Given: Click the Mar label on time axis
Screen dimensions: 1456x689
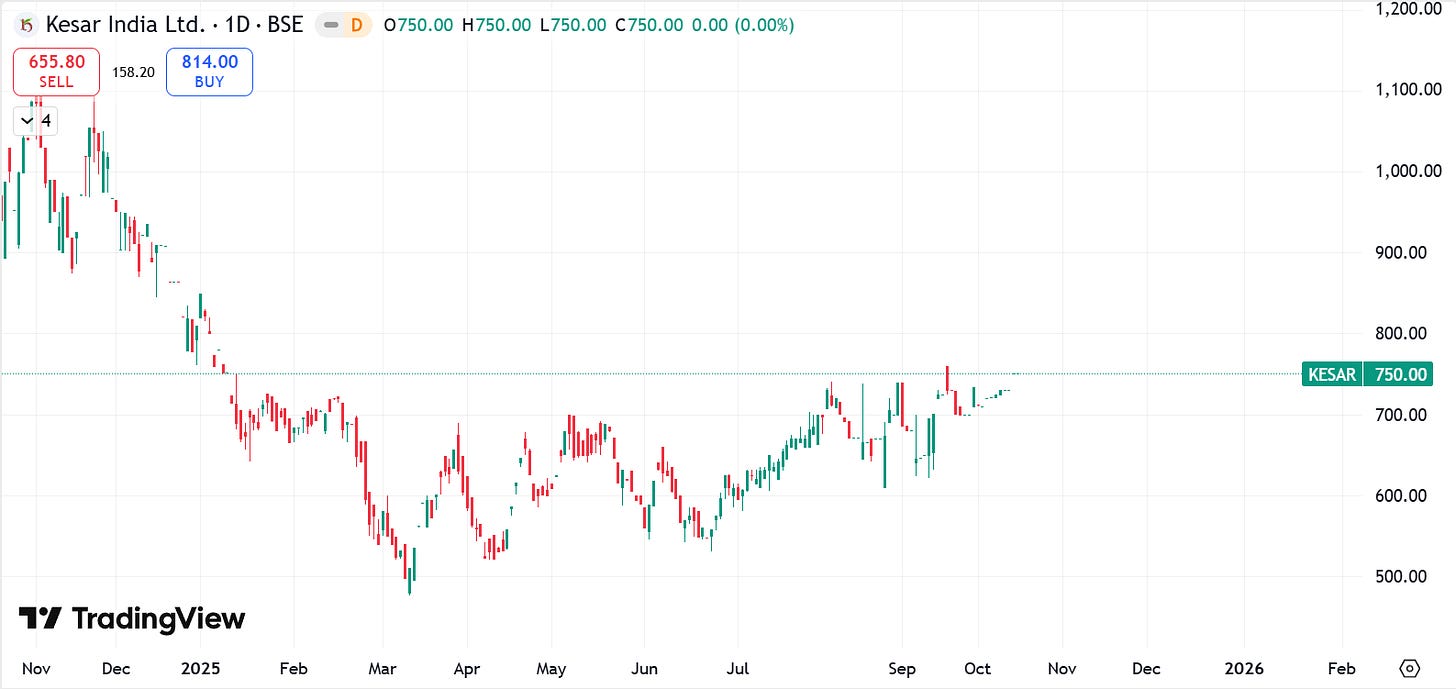Looking at the screenshot, I should tap(382, 668).
